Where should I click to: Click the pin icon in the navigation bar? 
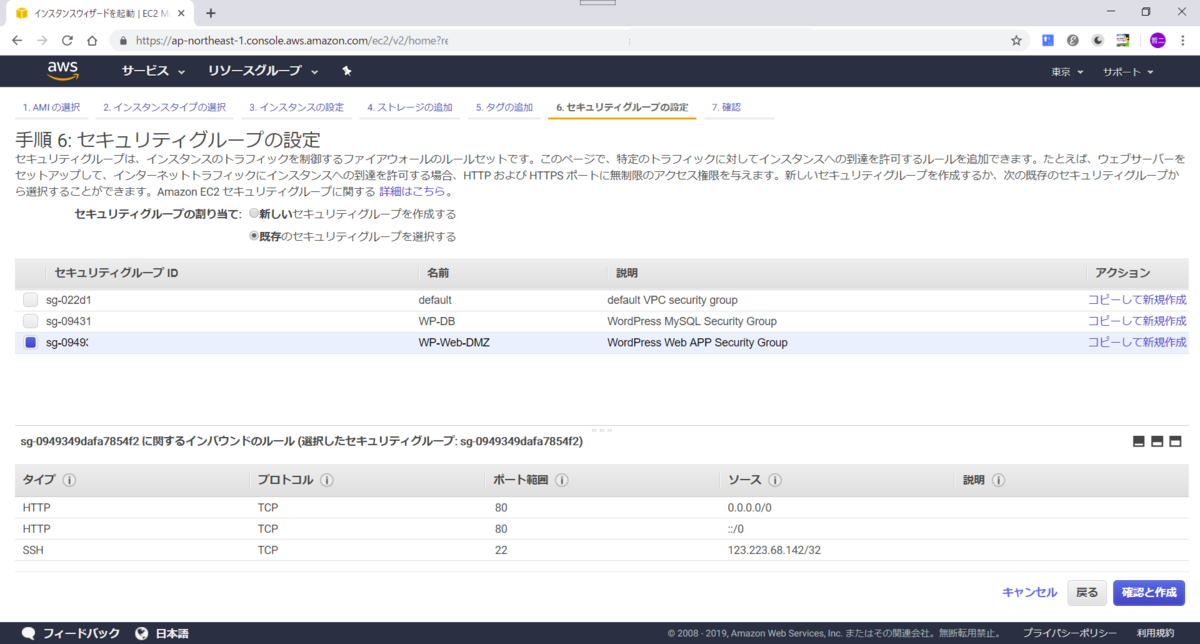click(x=347, y=71)
